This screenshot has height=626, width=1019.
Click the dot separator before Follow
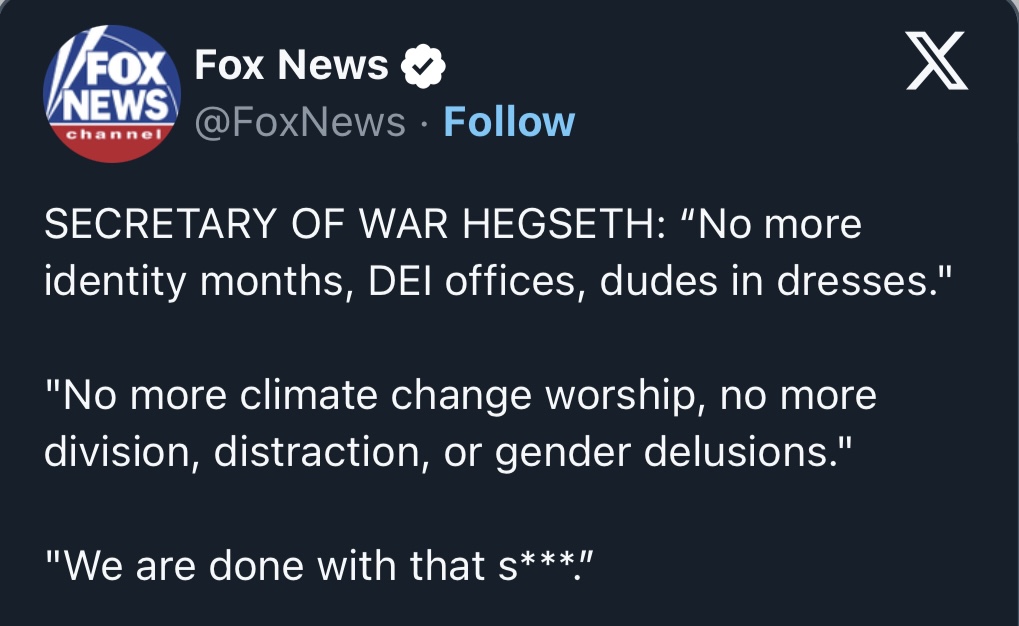(x=424, y=123)
